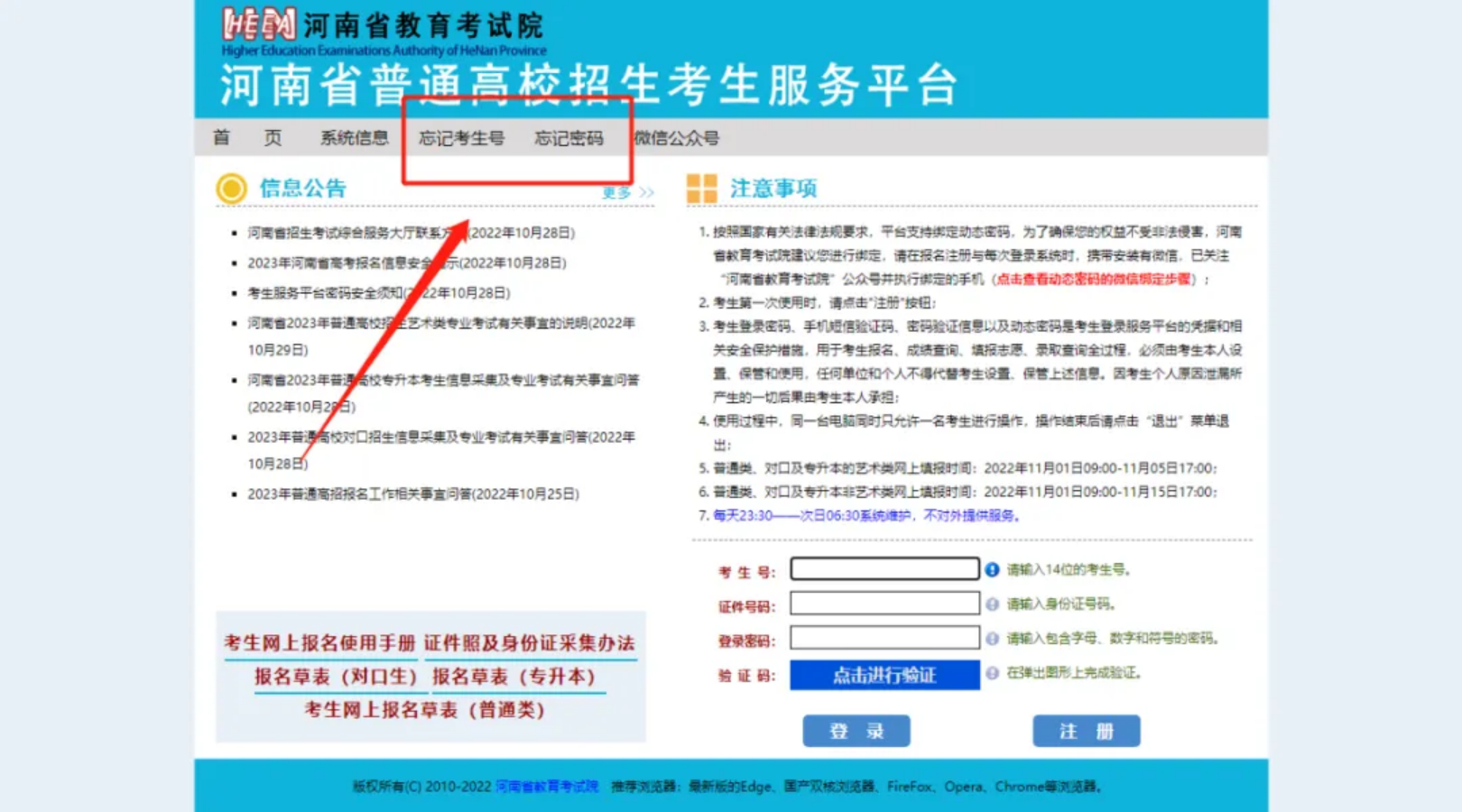This screenshot has height=812, width=1462.
Task: Click hint text 在弹出图形上完成验证
Action: [1074, 672]
